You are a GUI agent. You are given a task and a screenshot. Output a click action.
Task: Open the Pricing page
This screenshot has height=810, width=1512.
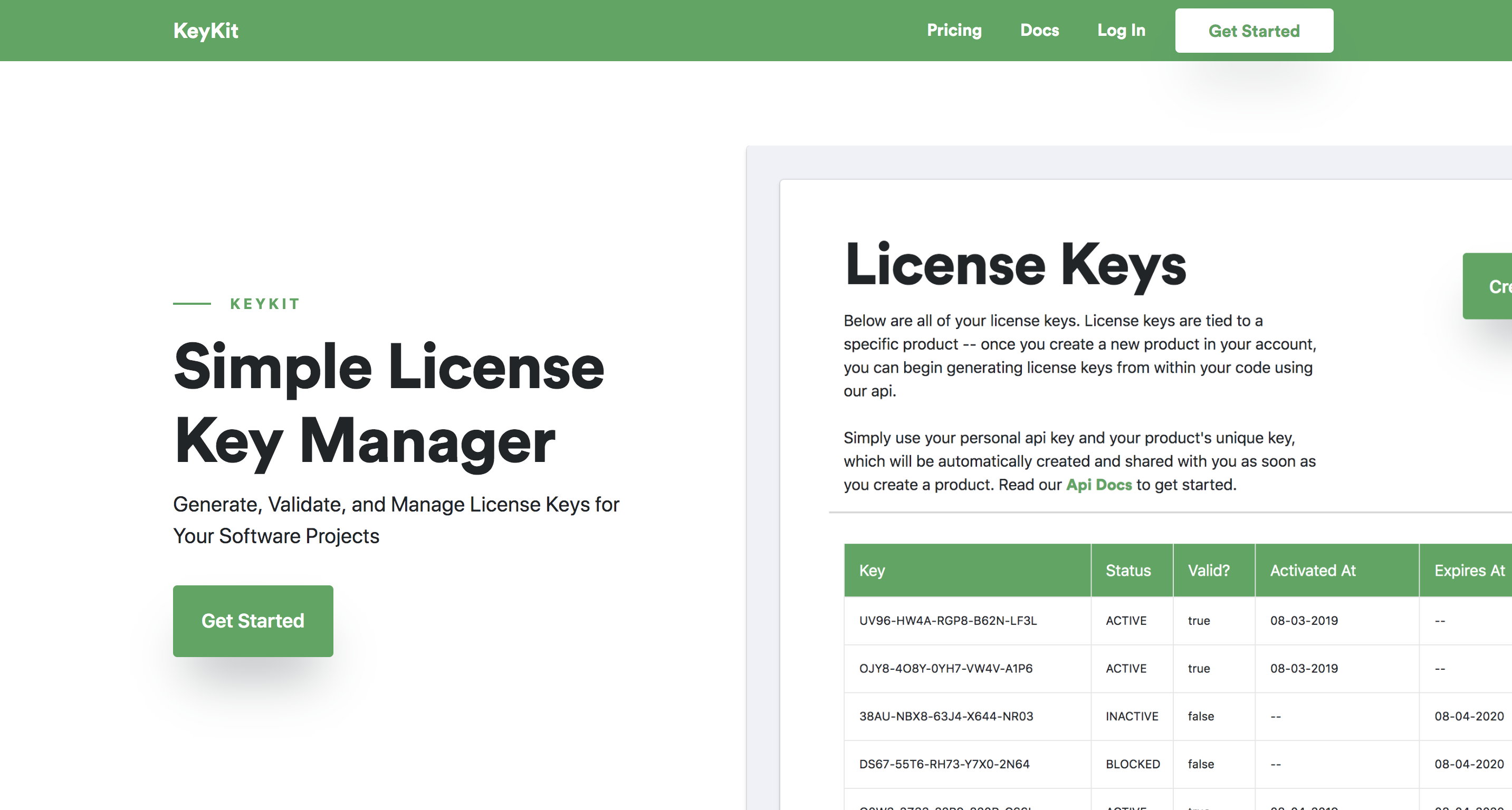[x=954, y=30]
